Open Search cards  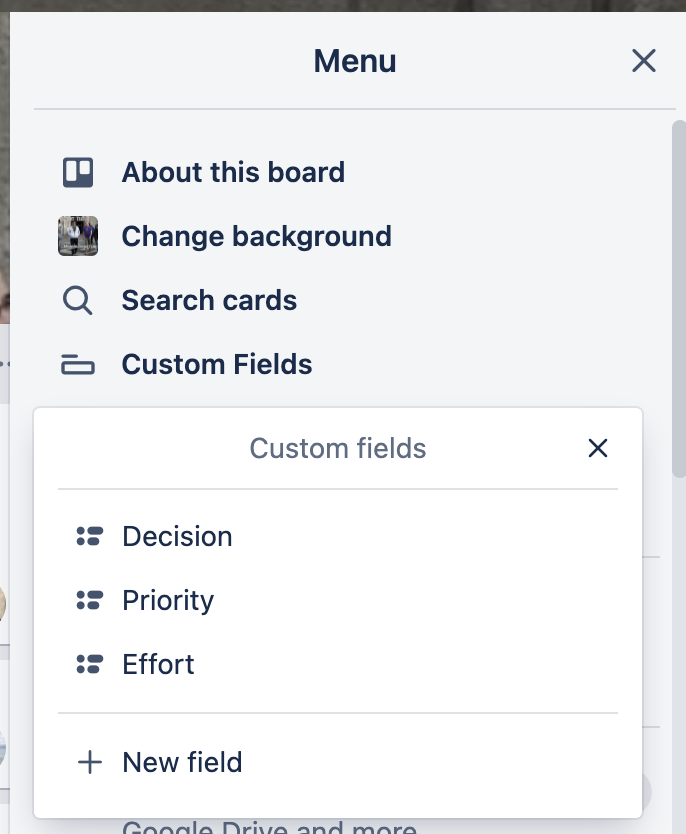tap(209, 299)
